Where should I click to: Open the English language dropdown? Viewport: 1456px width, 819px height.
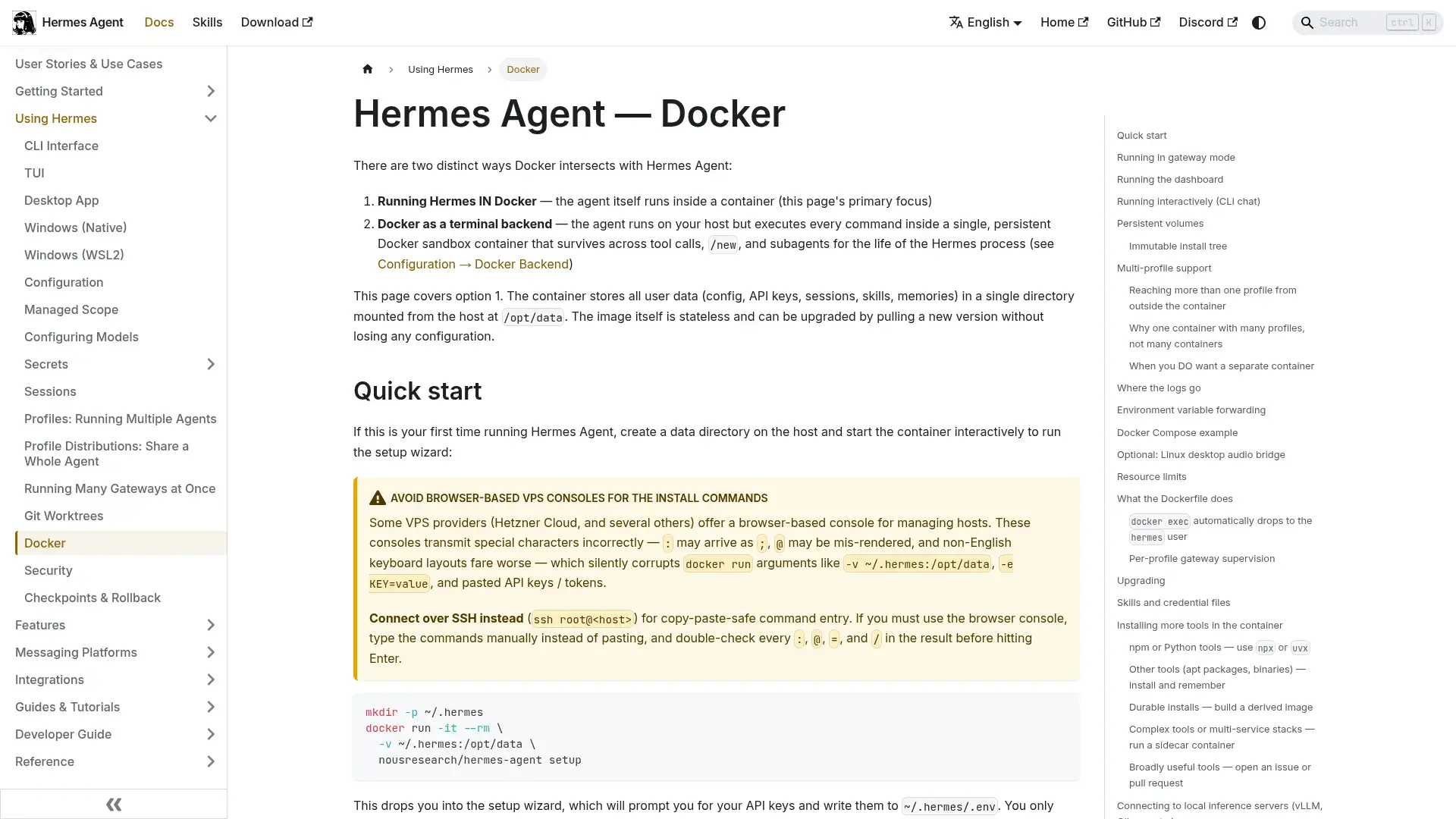985,23
